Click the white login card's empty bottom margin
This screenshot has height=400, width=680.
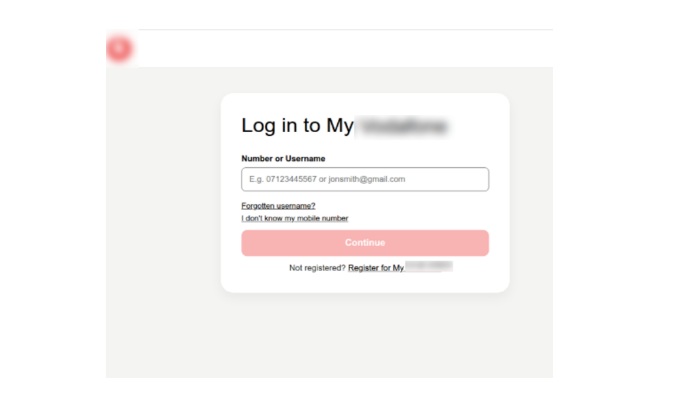point(365,283)
